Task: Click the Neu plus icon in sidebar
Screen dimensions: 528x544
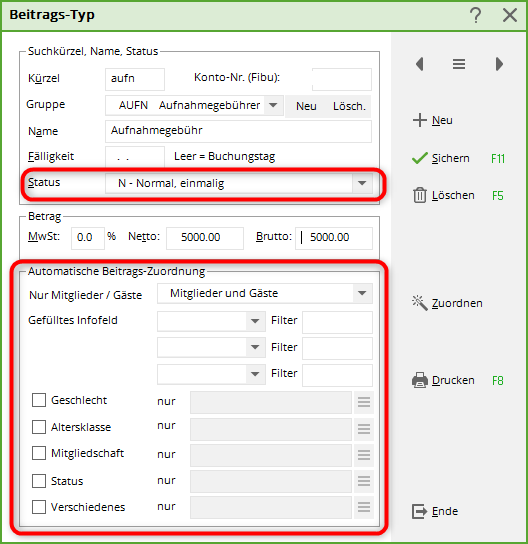Action: point(420,120)
